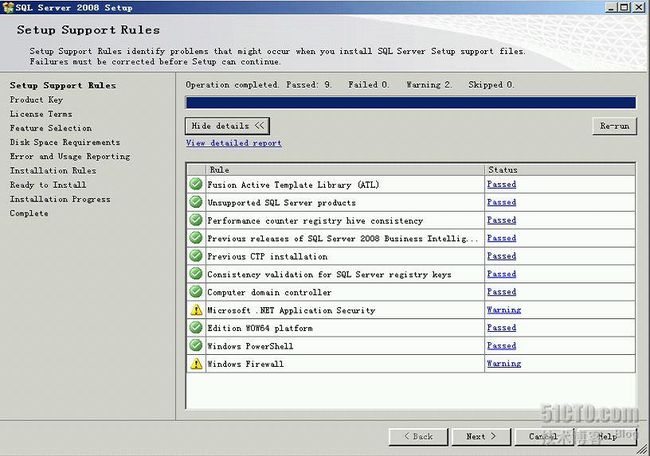The height and width of the screenshot is (456, 650).
Task: Open Passed status for Previous releases of SQL Server 2008
Action: point(502,238)
